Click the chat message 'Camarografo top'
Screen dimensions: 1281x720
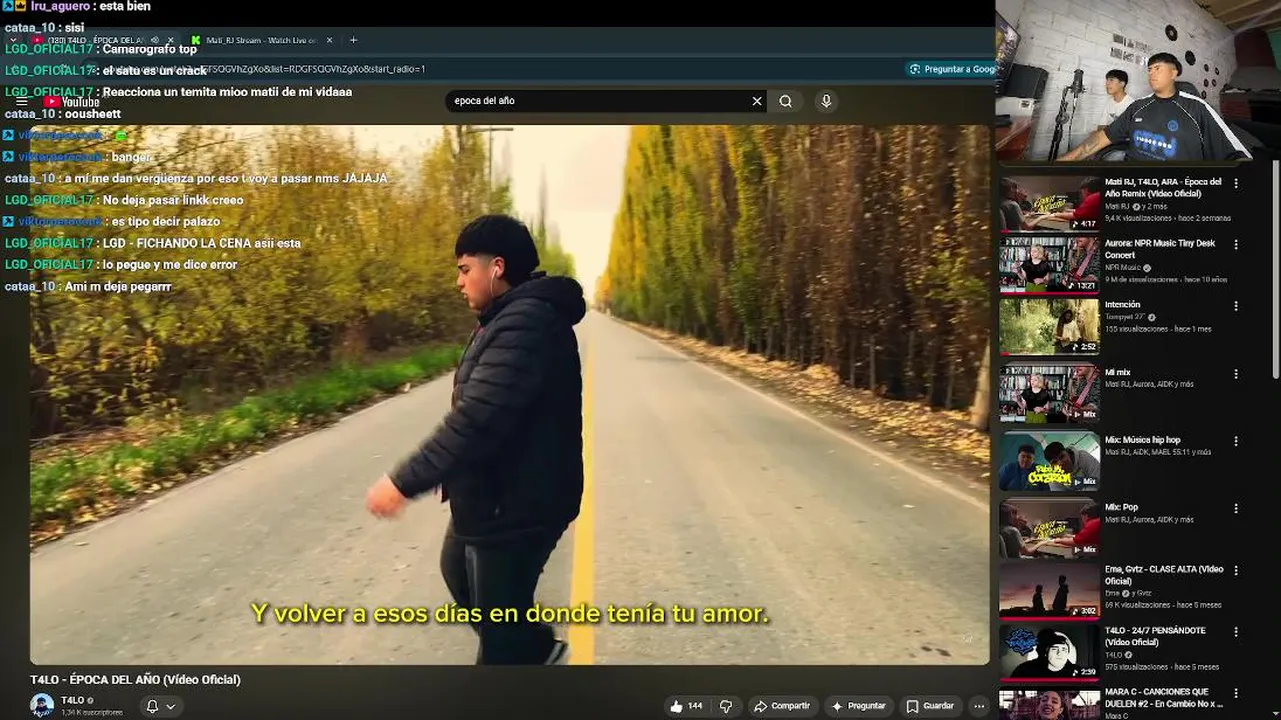click(x=149, y=49)
